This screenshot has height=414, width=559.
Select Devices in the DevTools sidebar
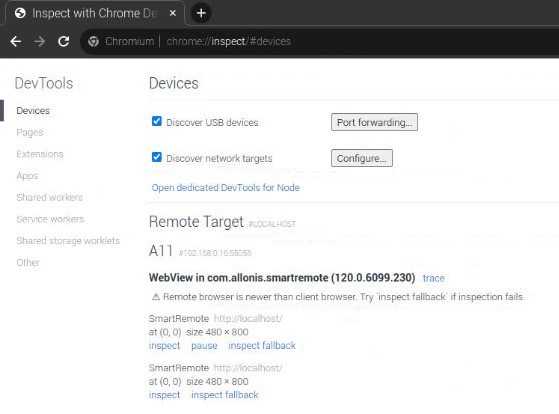pyautogui.click(x=33, y=111)
